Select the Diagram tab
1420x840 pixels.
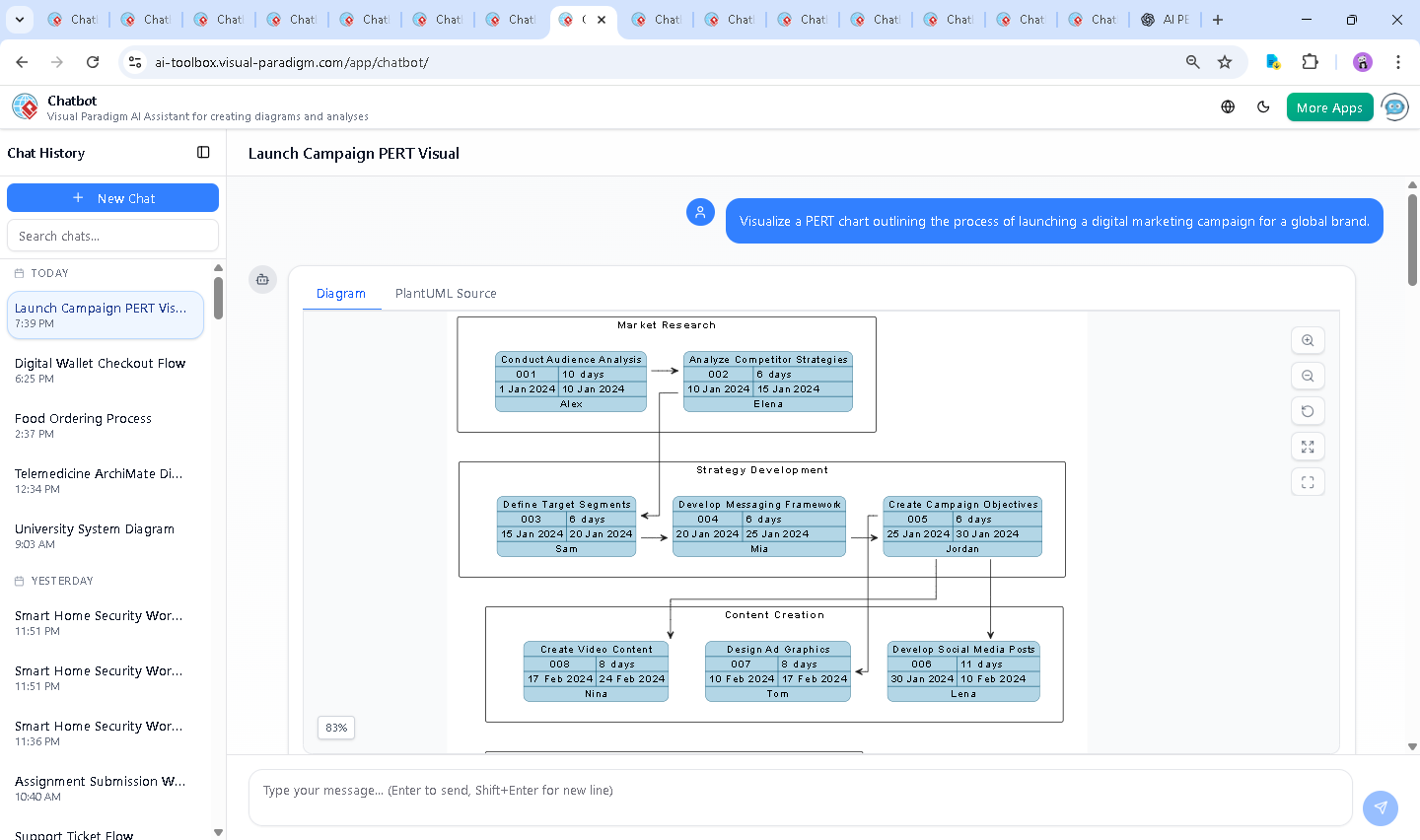341,294
